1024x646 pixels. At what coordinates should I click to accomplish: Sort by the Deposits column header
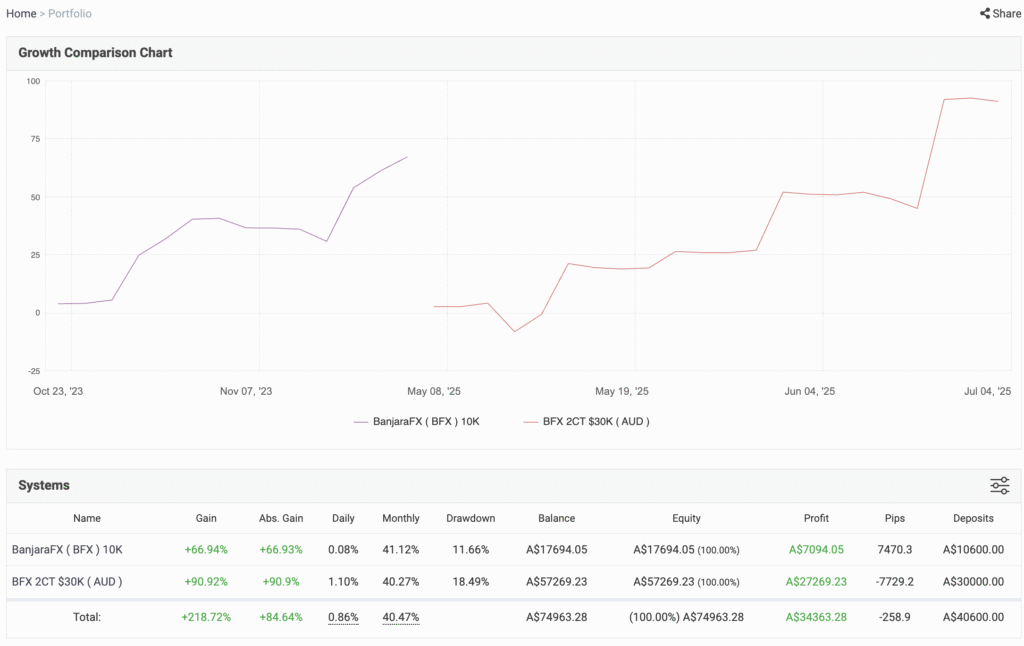coord(973,518)
